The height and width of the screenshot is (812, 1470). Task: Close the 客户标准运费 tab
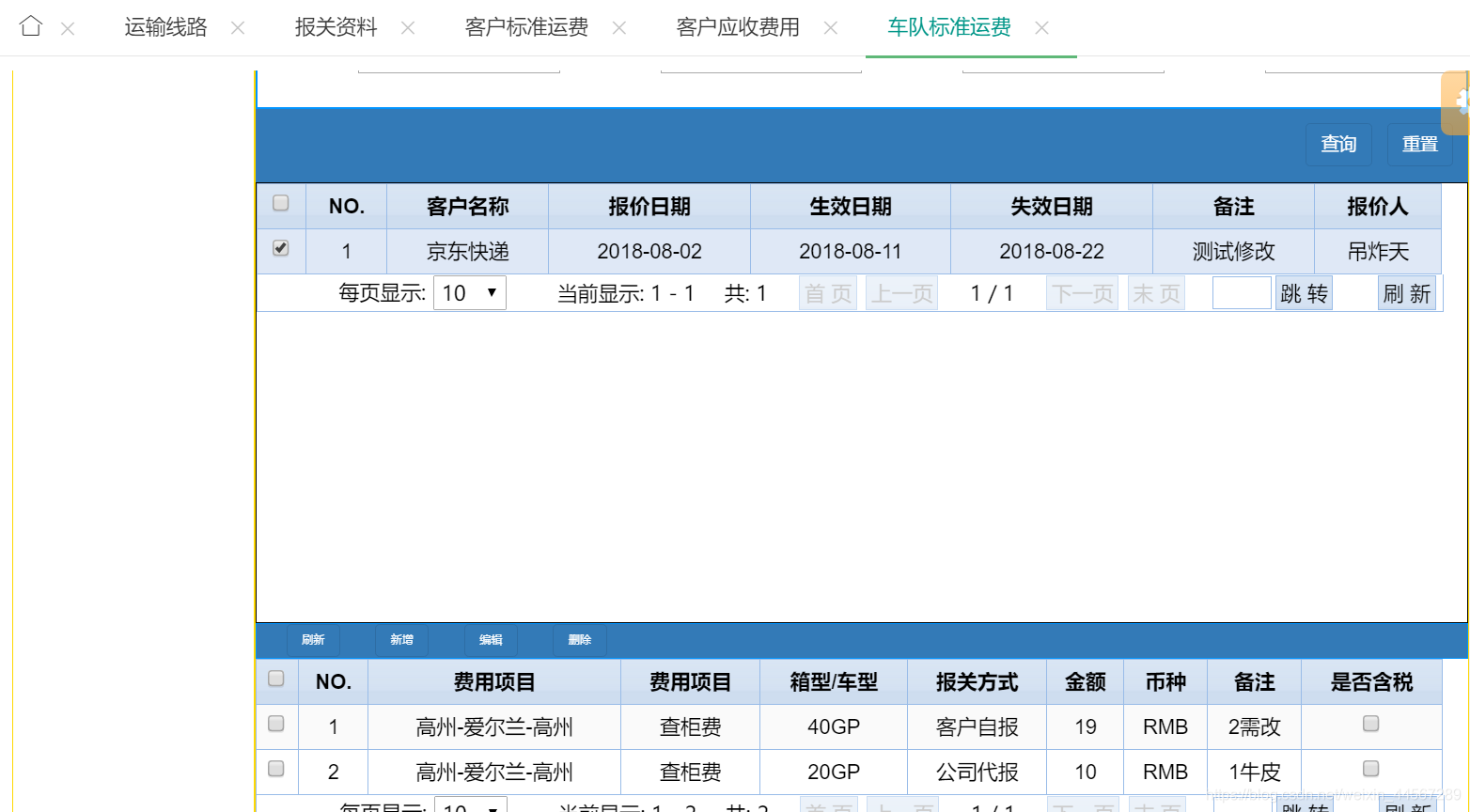tap(619, 28)
